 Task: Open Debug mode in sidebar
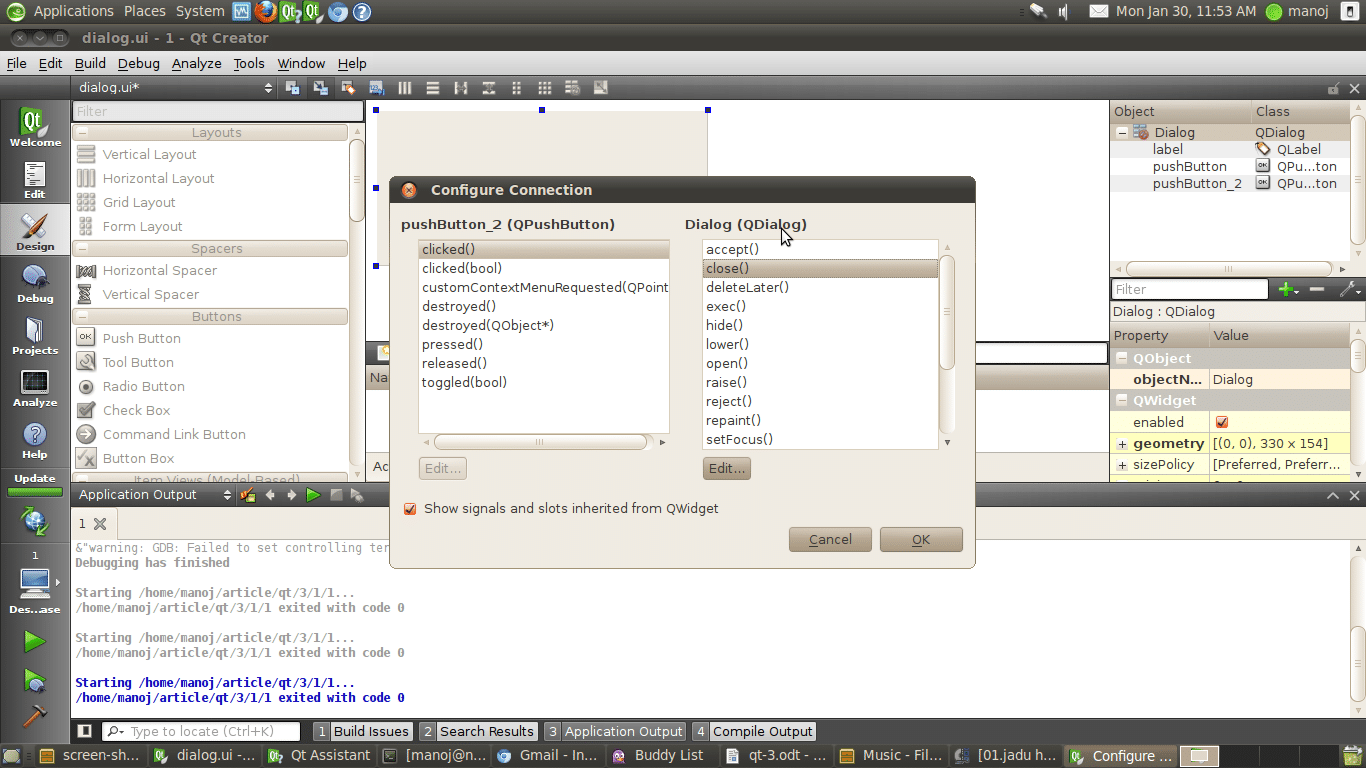point(35,284)
